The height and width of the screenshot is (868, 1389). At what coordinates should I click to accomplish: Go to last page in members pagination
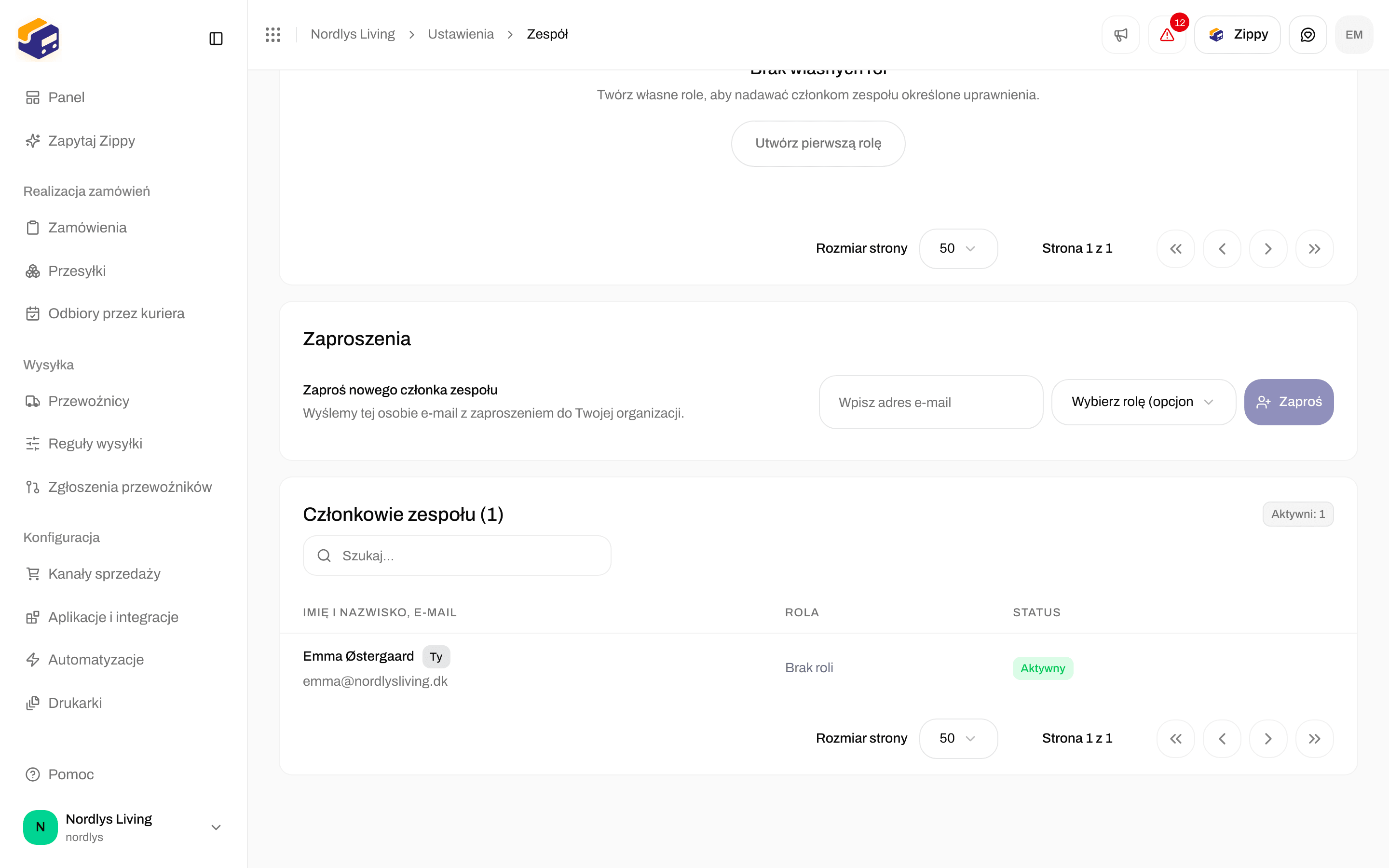[1314, 738]
